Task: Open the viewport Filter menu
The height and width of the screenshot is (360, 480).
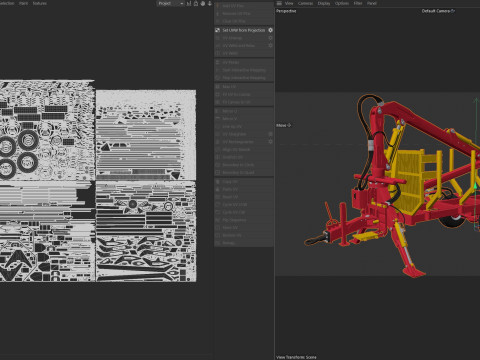Action: pos(358,3)
